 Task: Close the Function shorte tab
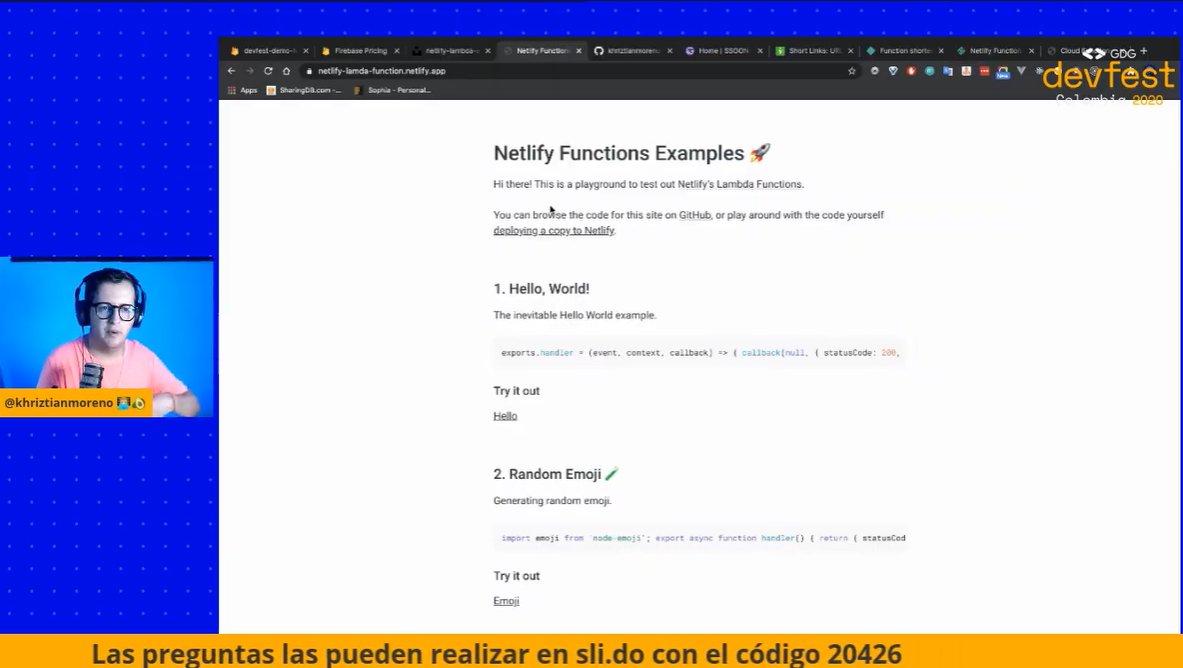tap(941, 51)
